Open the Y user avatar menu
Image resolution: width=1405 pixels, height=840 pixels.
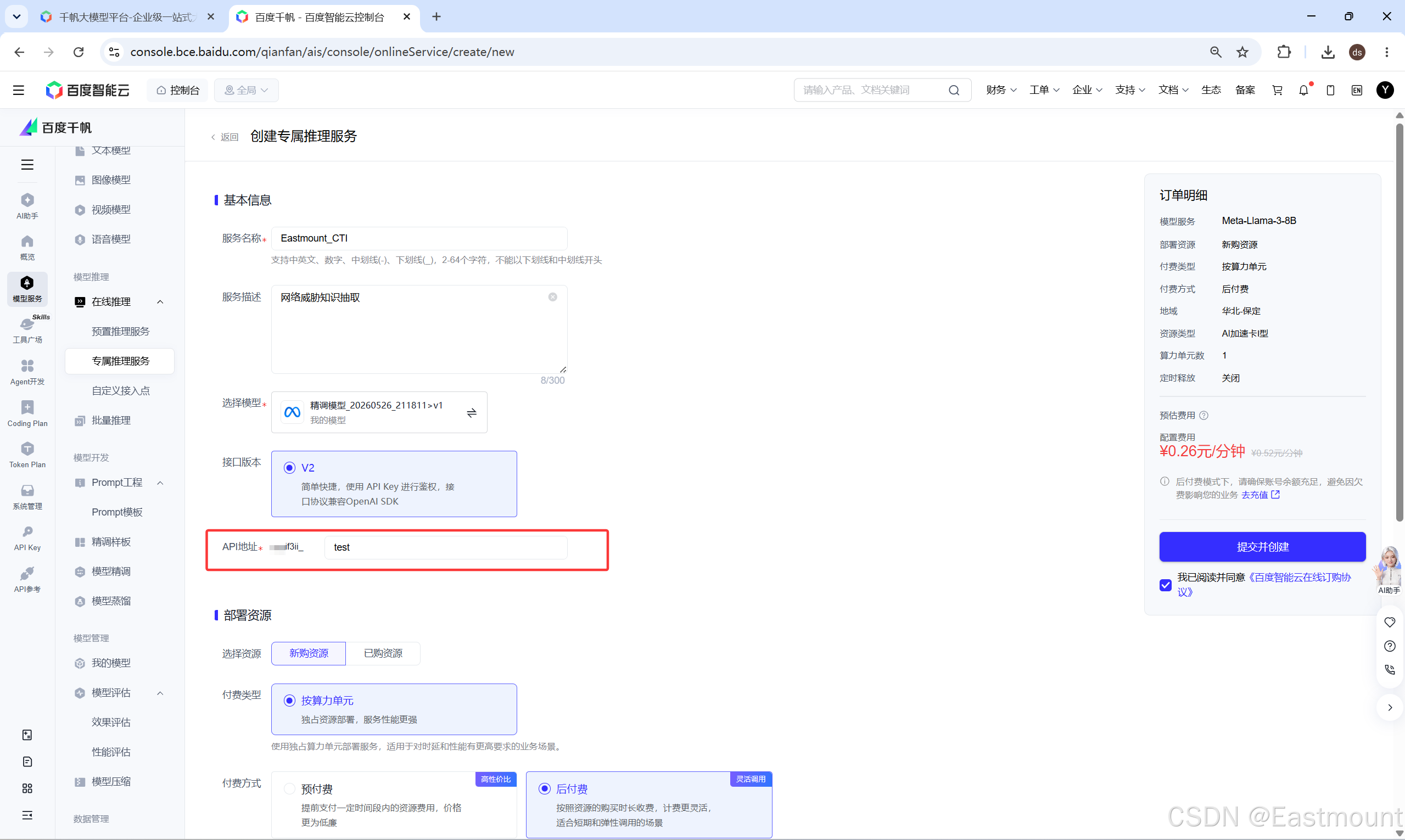(1385, 90)
